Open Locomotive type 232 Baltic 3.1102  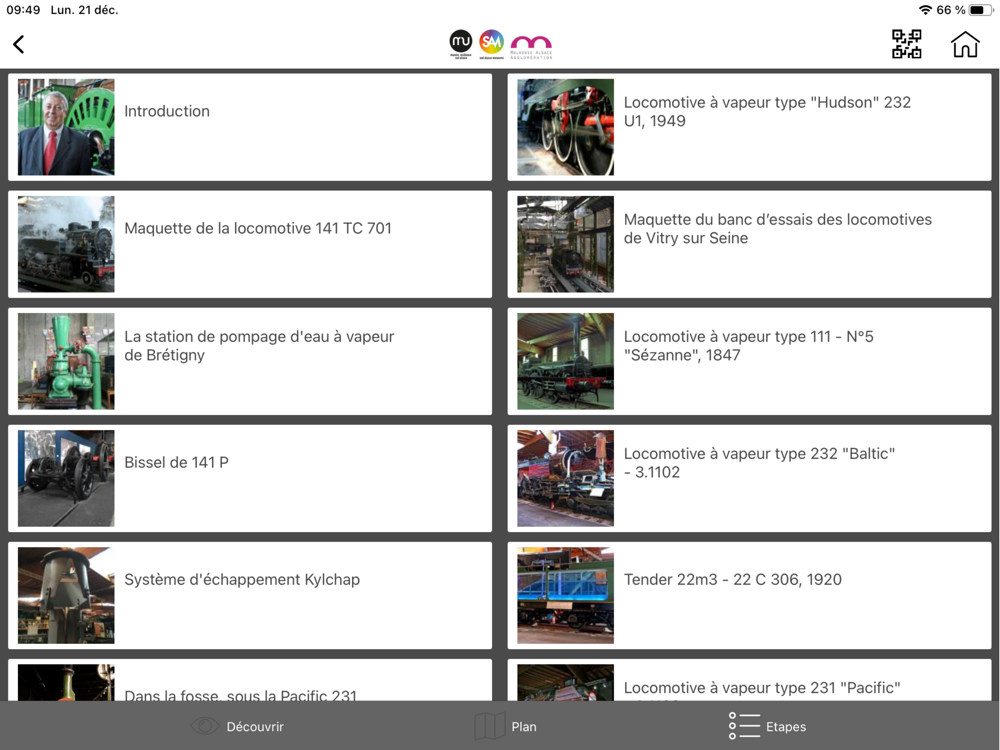[x=749, y=478]
